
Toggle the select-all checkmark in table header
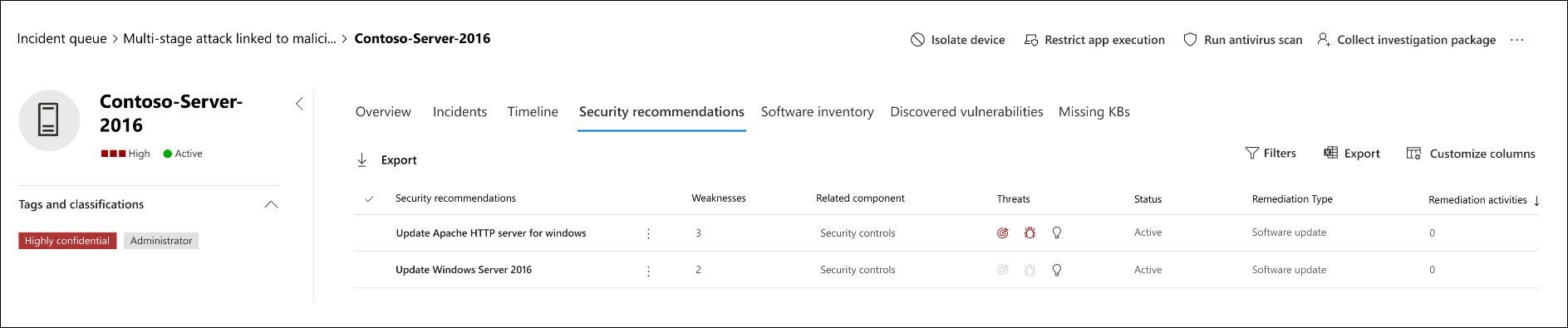coord(369,198)
